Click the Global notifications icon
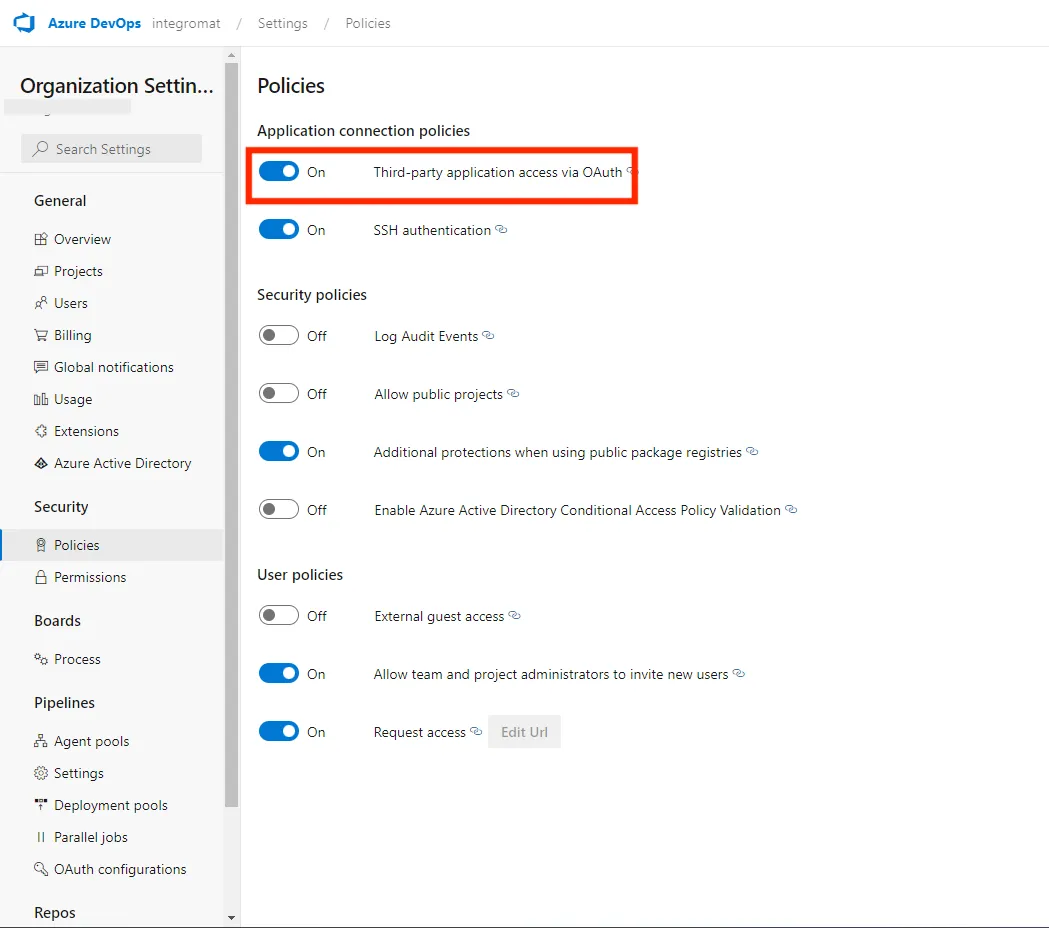 [x=41, y=367]
